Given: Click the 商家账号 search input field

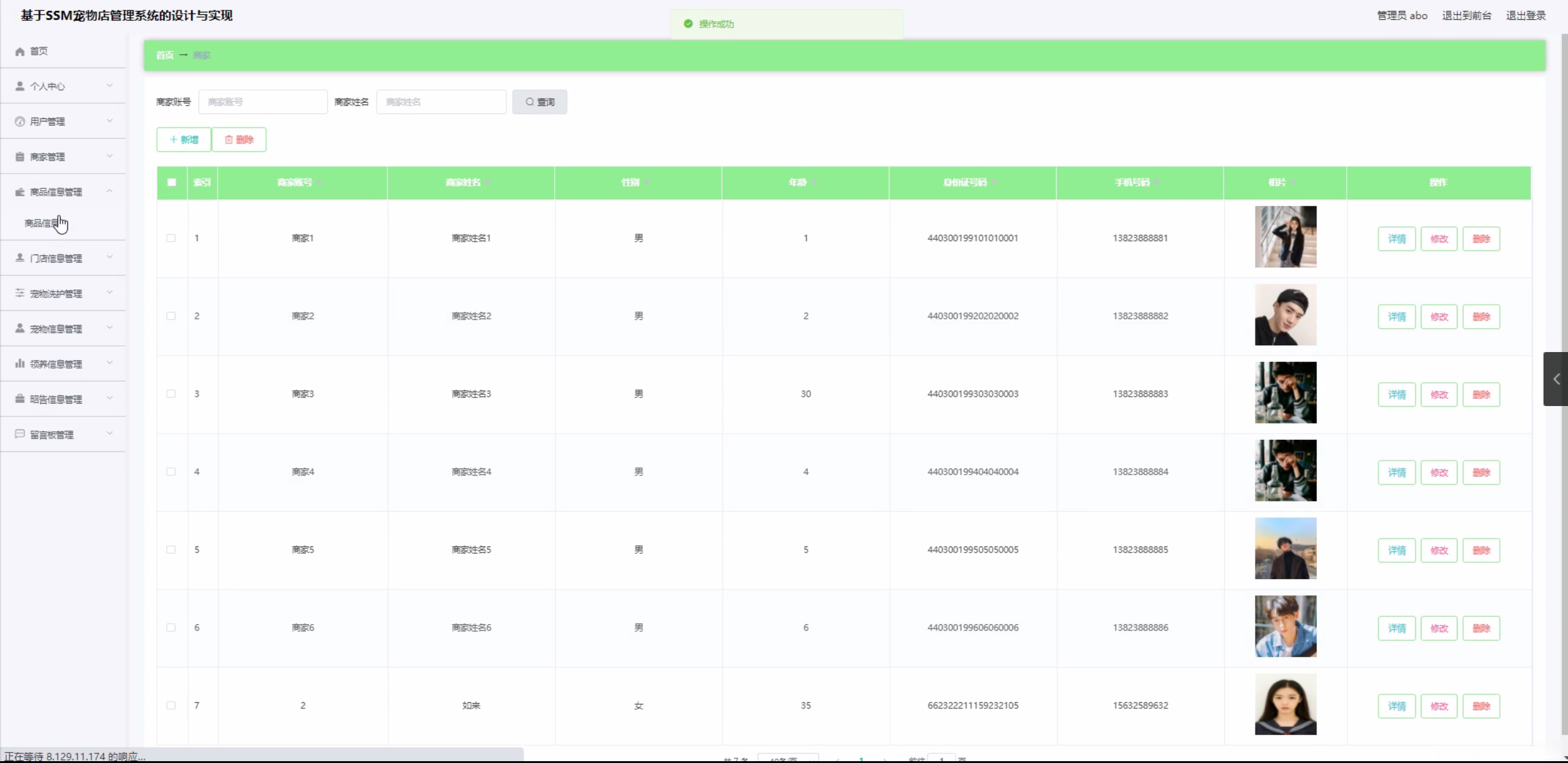Looking at the screenshot, I should coord(263,102).
